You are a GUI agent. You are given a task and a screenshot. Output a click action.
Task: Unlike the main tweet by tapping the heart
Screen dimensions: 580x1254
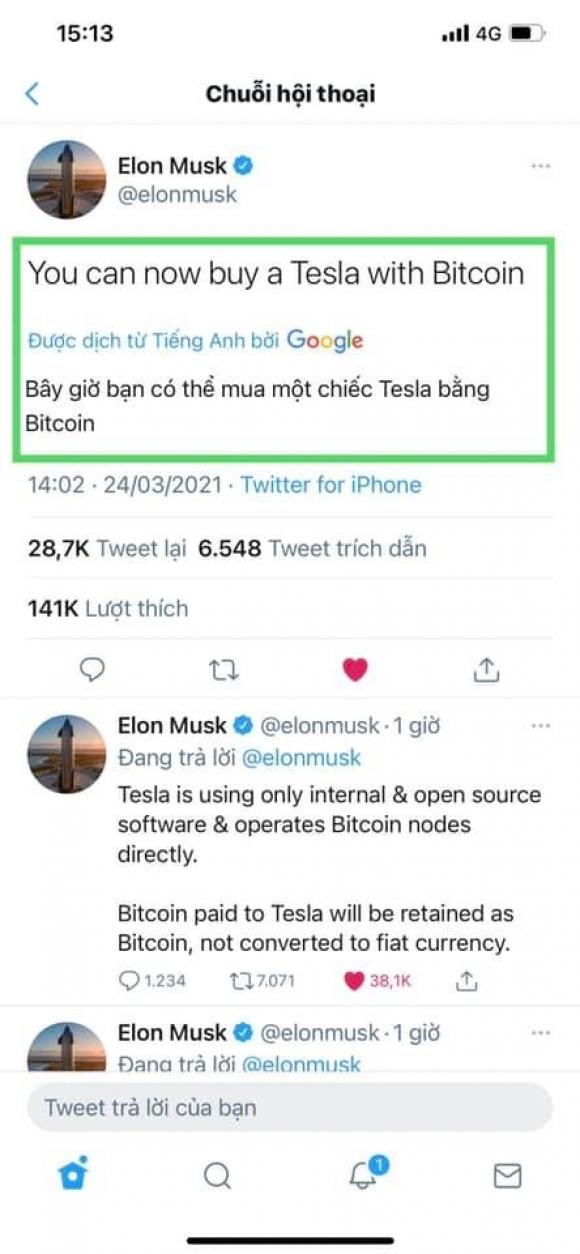point(355,668)
